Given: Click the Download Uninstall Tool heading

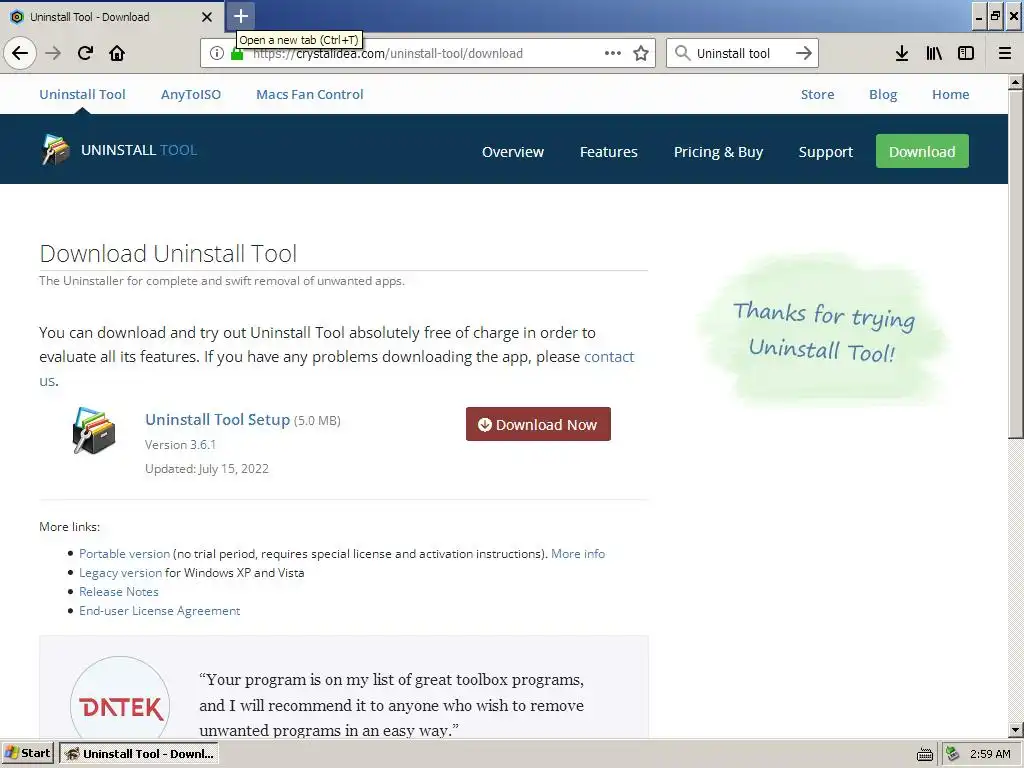Looking at the screenshot, I should (168, 253).
